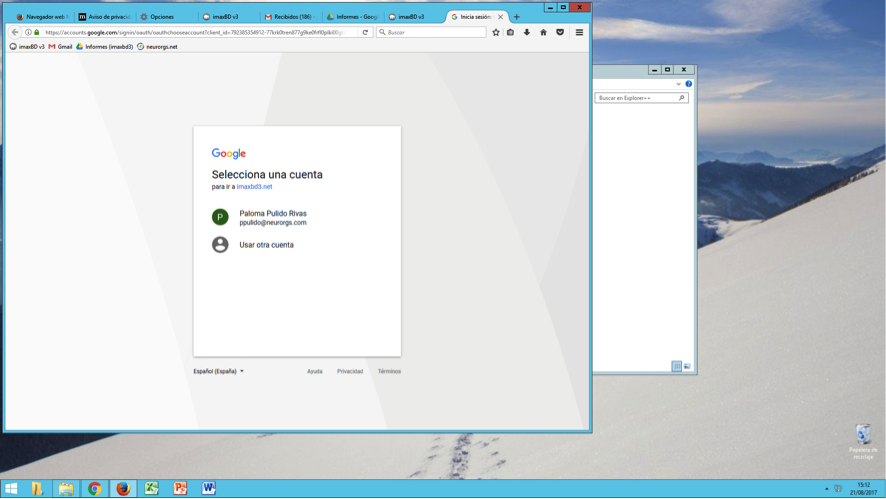
Task: Click search magnifier in Explorer++ window
Action: (x=681, y=98)
